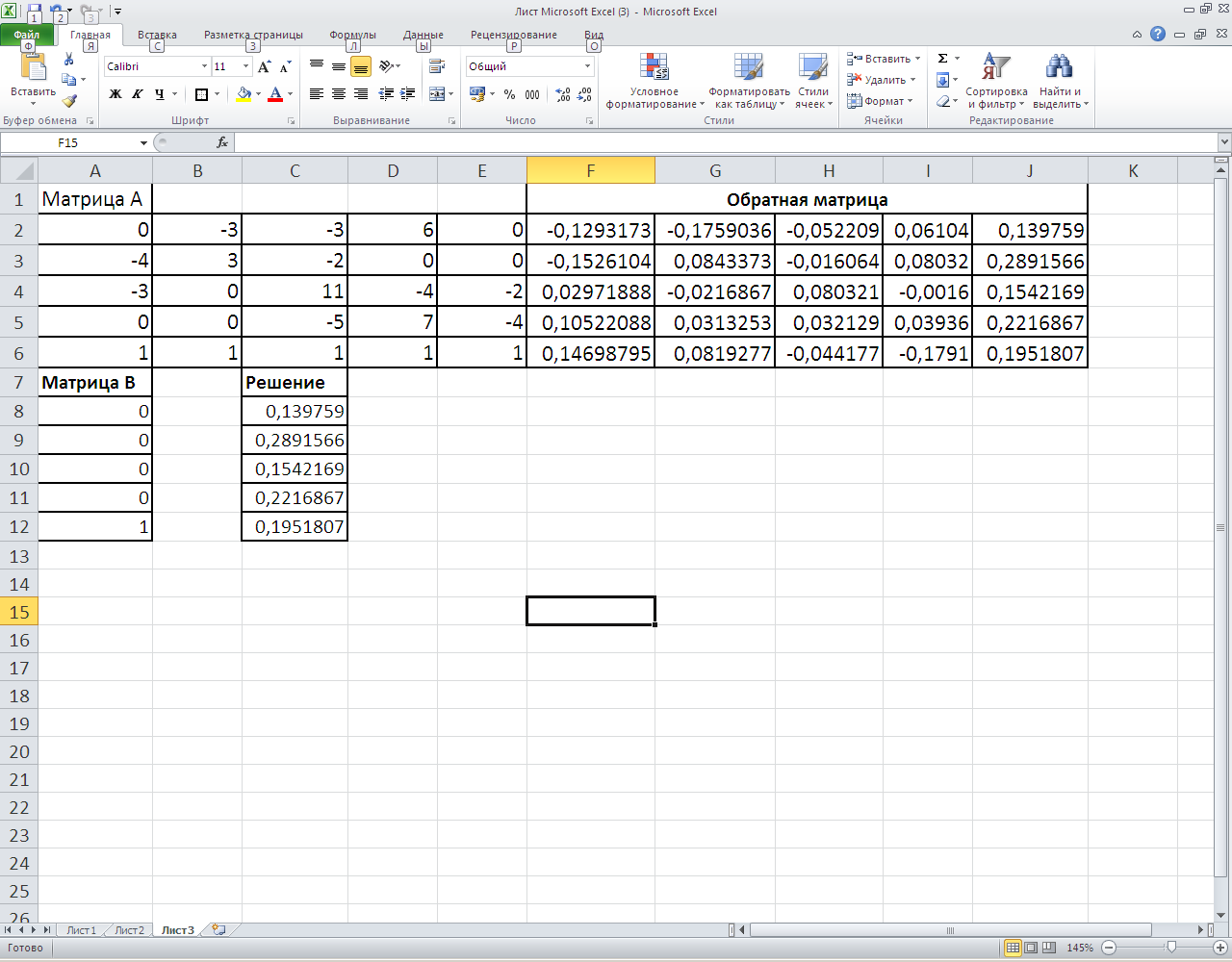
Task: Click the decrease indent icon
Action: coord(386,94)
